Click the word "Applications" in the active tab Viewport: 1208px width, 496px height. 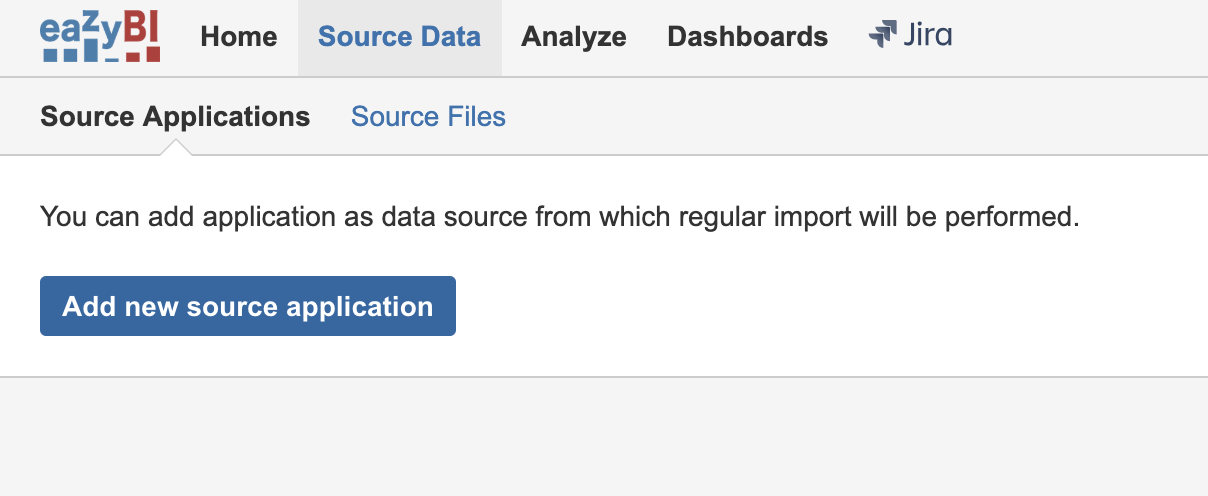[226, 117]
